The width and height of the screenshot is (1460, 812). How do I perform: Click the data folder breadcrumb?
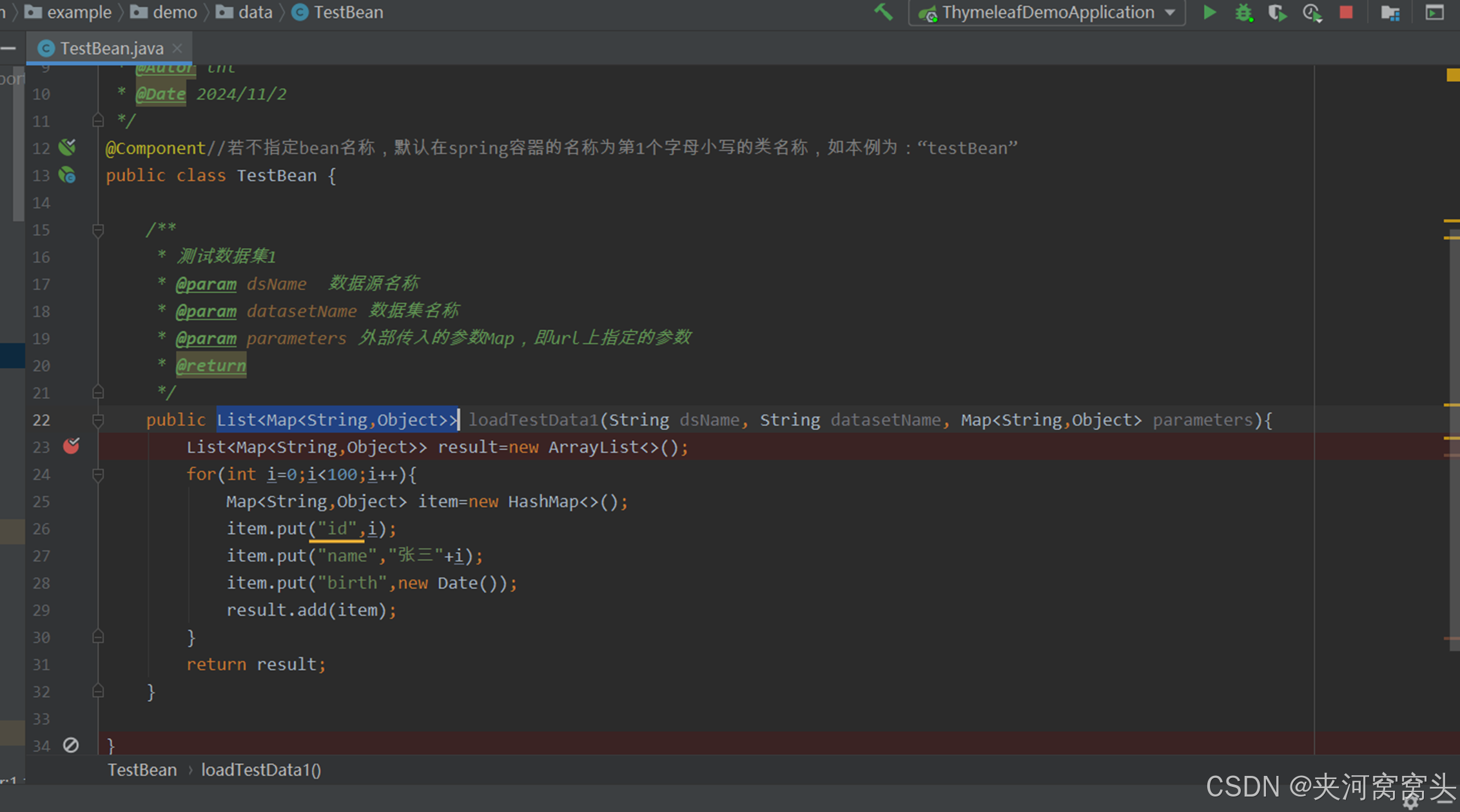[x=255, y=12]
